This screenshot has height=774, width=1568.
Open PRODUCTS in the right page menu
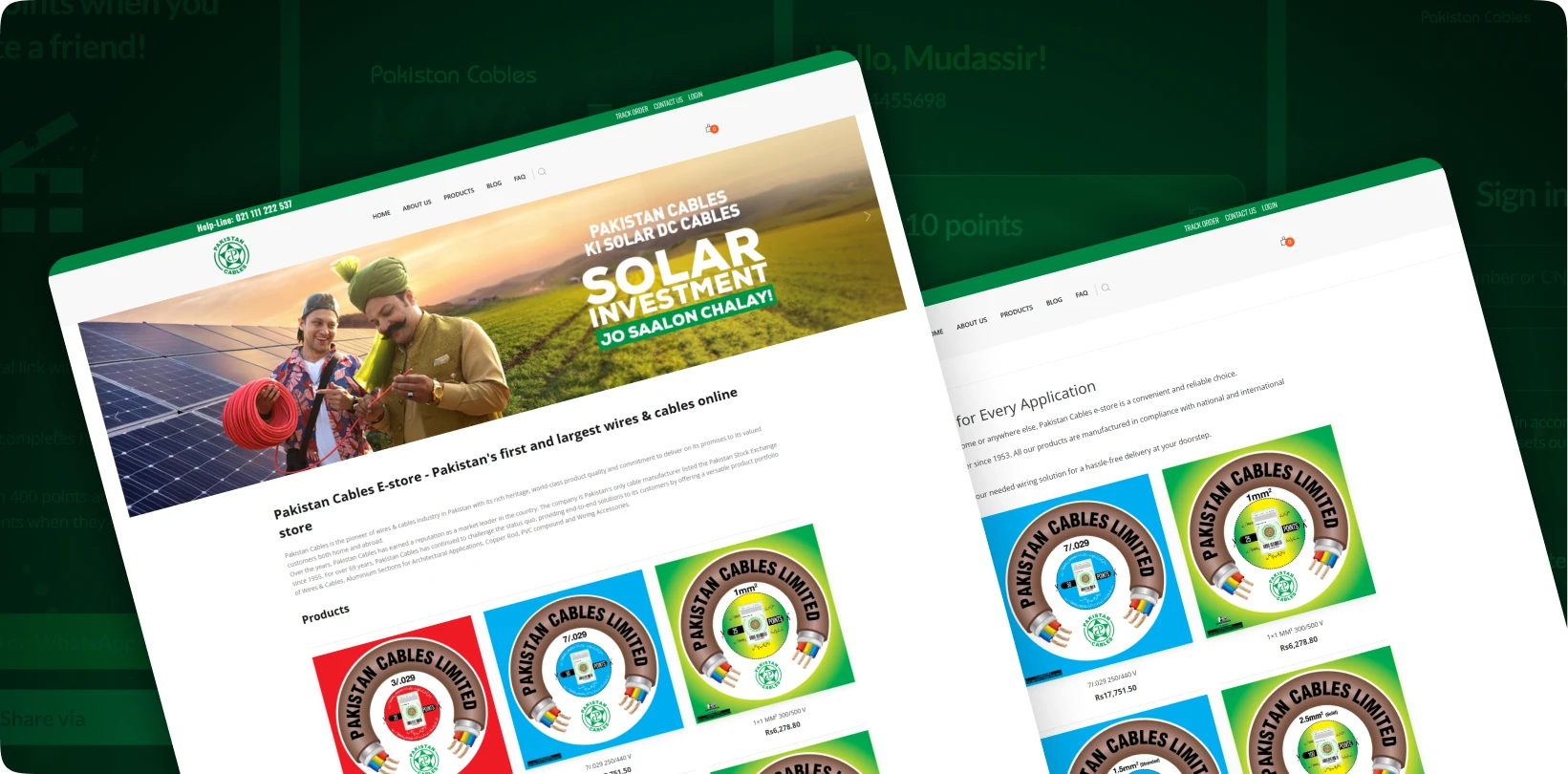click(1017, 312)
